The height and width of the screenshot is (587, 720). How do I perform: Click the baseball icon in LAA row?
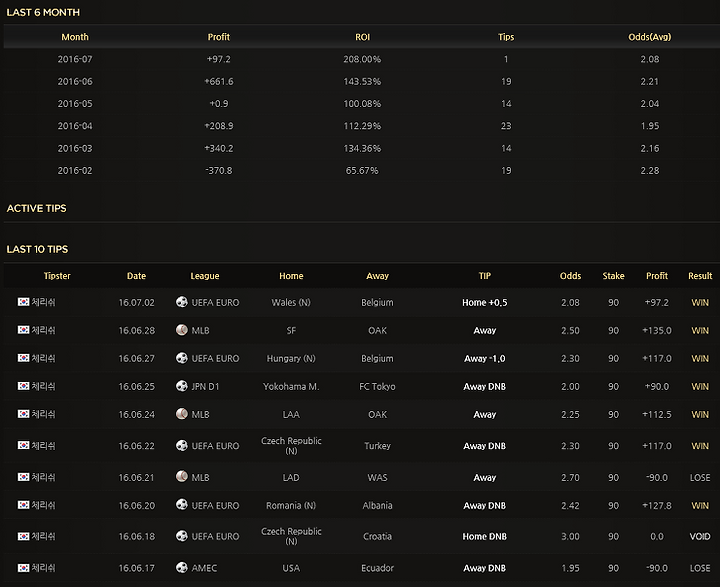click(182, 414)
